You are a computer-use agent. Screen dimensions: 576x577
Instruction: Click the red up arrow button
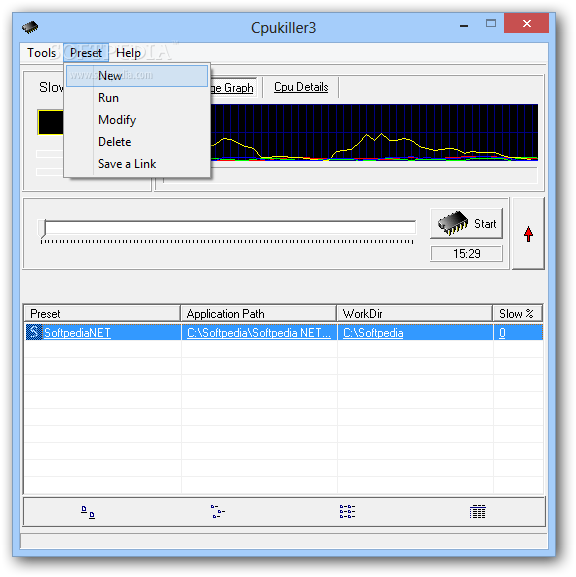(x=528, y=234)
